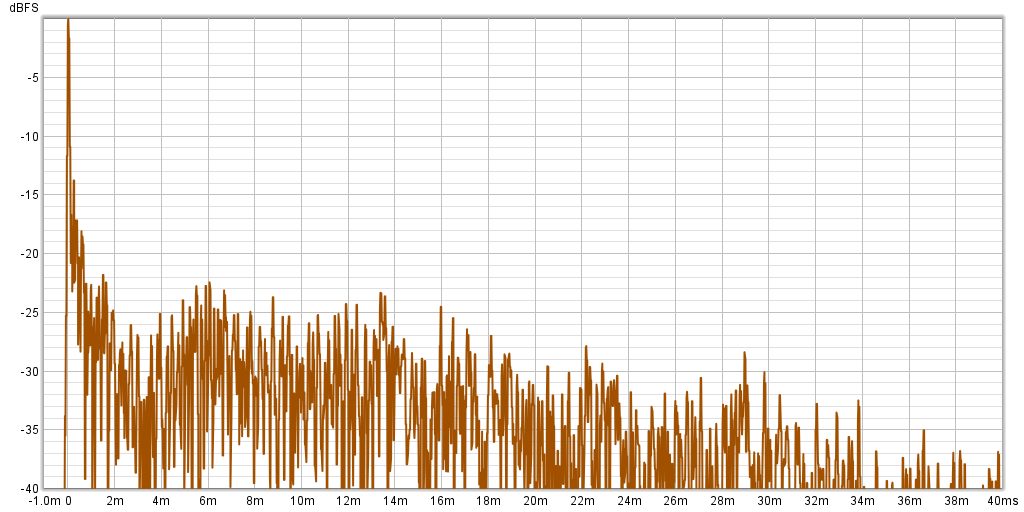Screen dimensions: 1024x512
Task: Click the 16m time axis label
Action: [x=441, y=502]
